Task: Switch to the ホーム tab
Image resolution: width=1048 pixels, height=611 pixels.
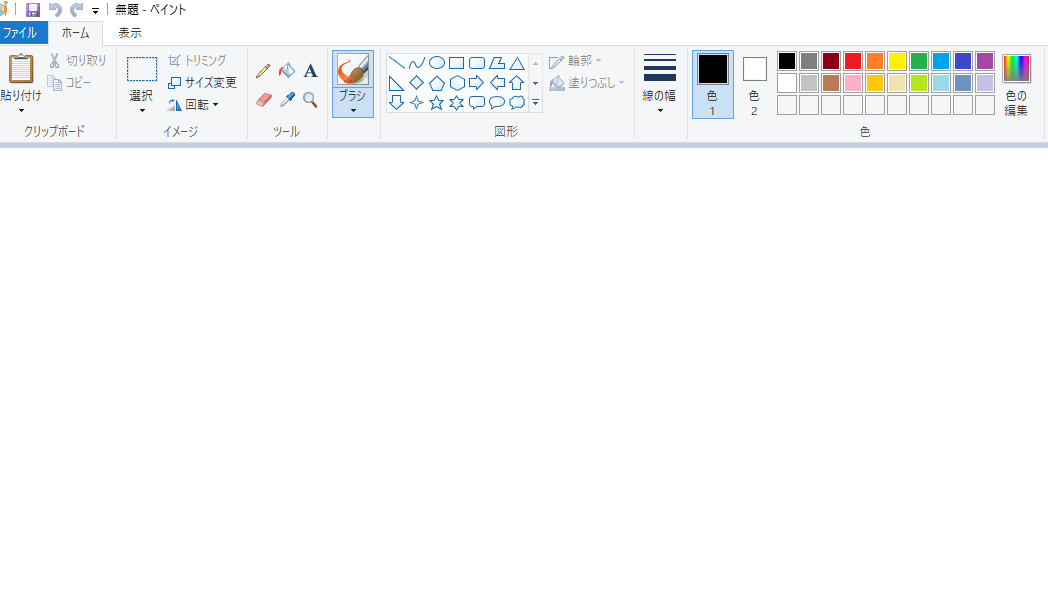Action: [76, 33]
